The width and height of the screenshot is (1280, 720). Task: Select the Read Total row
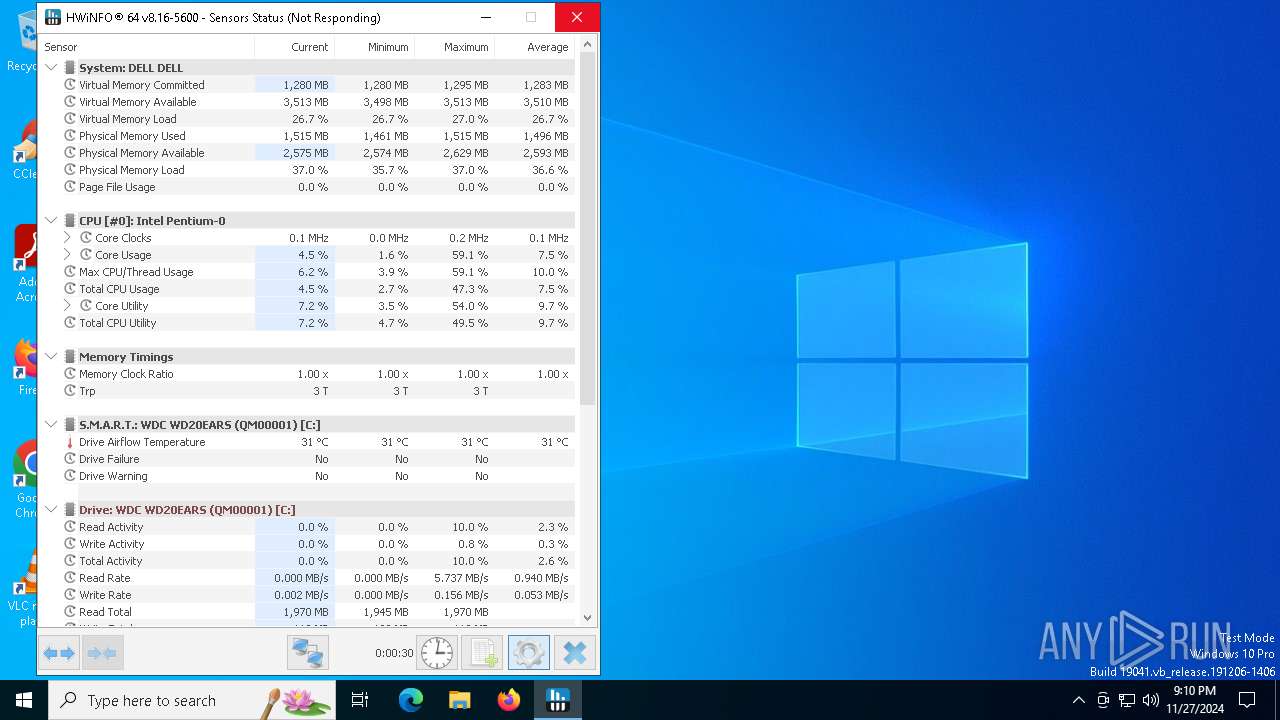point(307,612)
